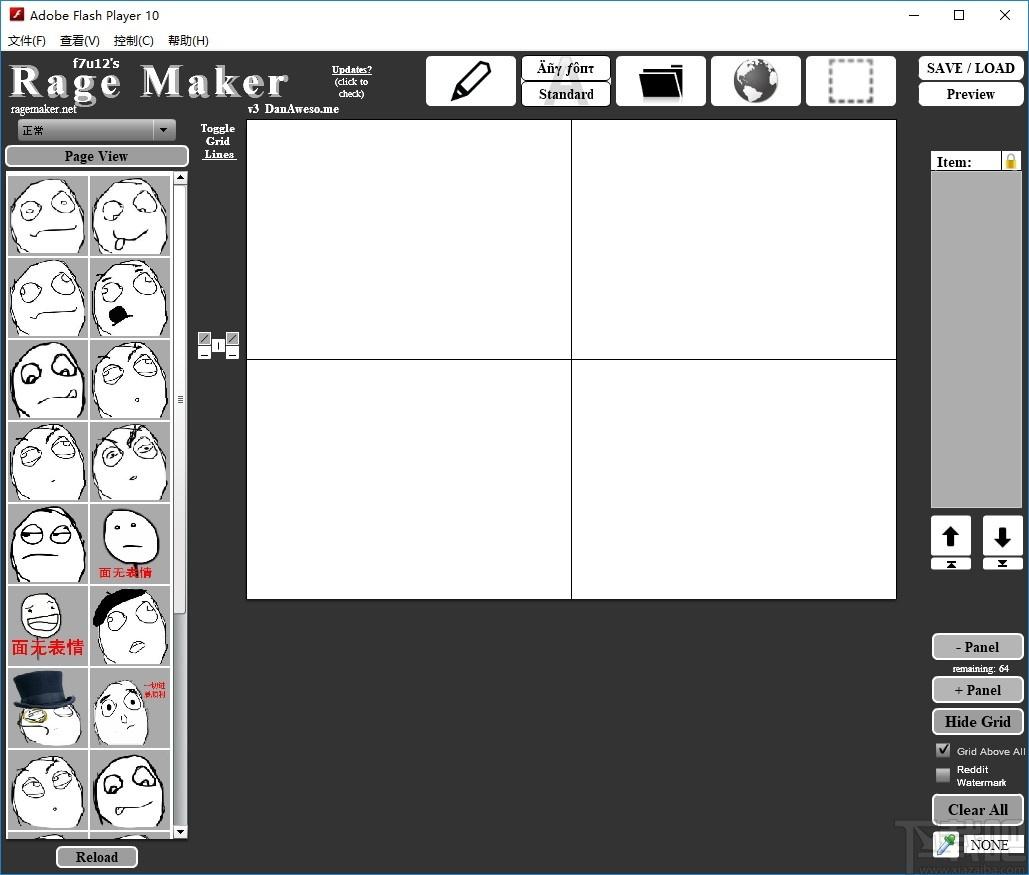Remove a panel with - Panel

click(977, 647)
